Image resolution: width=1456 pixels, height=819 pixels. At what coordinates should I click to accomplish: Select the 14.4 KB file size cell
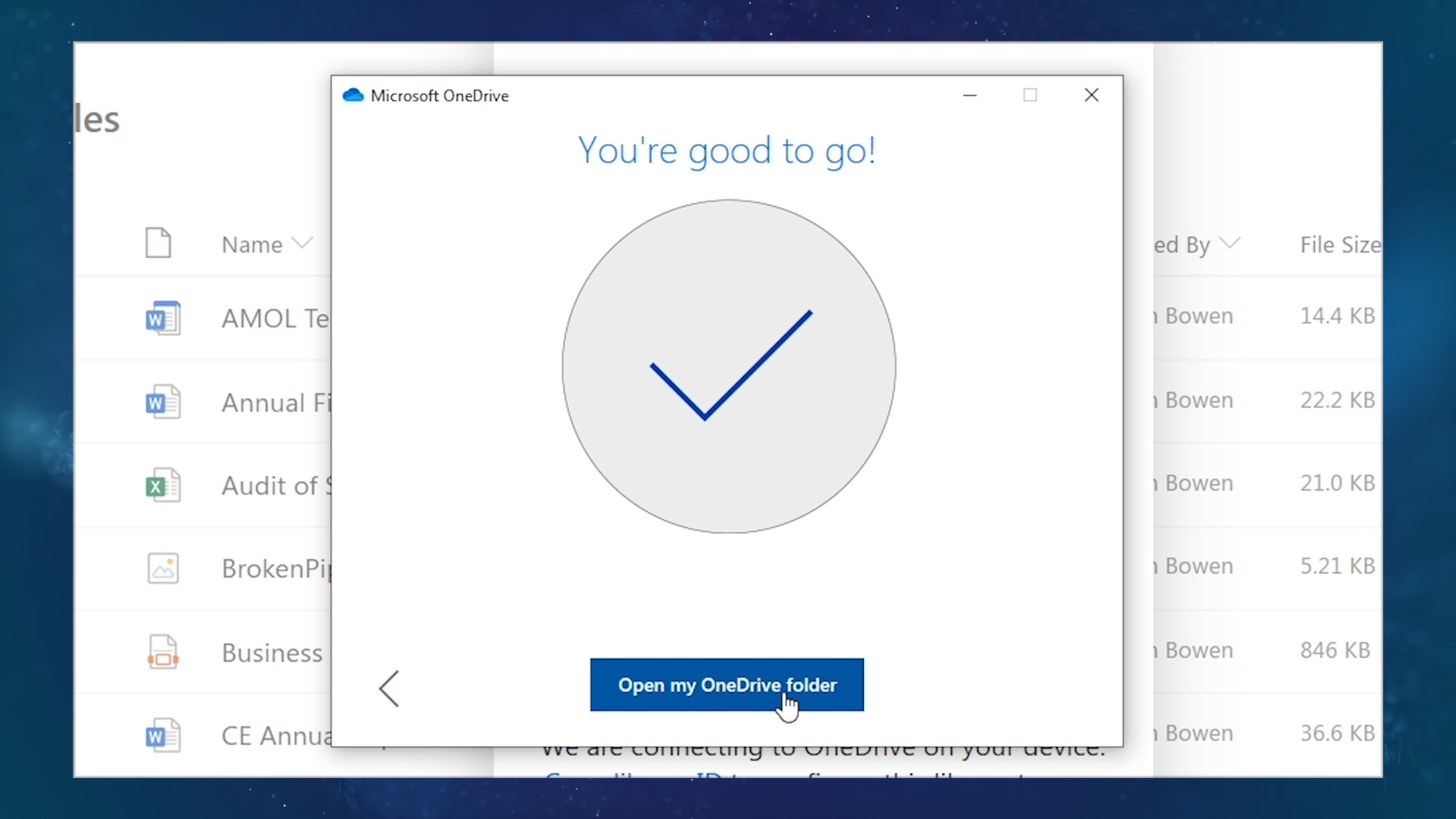(1338, 315)
